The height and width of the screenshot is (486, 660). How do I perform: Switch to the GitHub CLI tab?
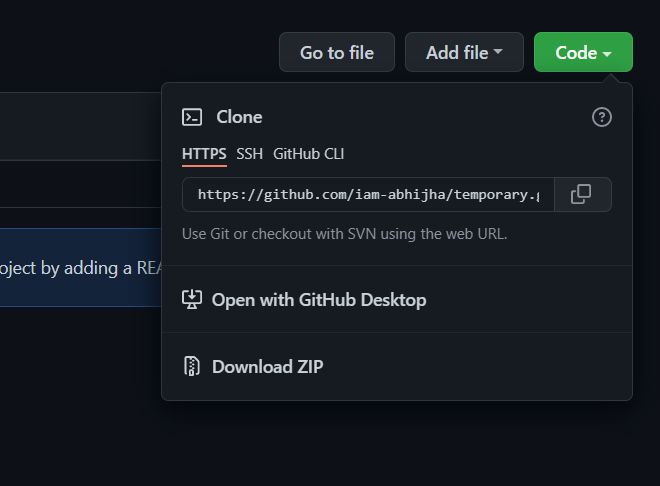[308, 154]
